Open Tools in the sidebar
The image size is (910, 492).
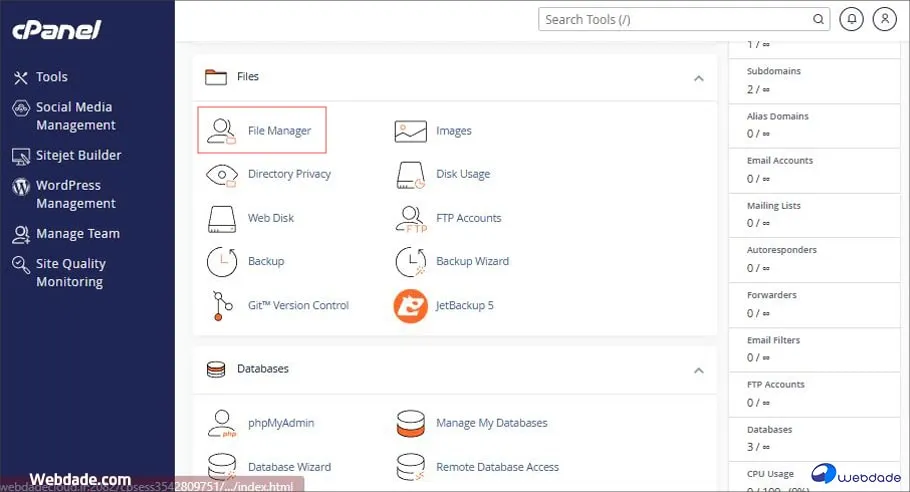(x=51, y=77)
